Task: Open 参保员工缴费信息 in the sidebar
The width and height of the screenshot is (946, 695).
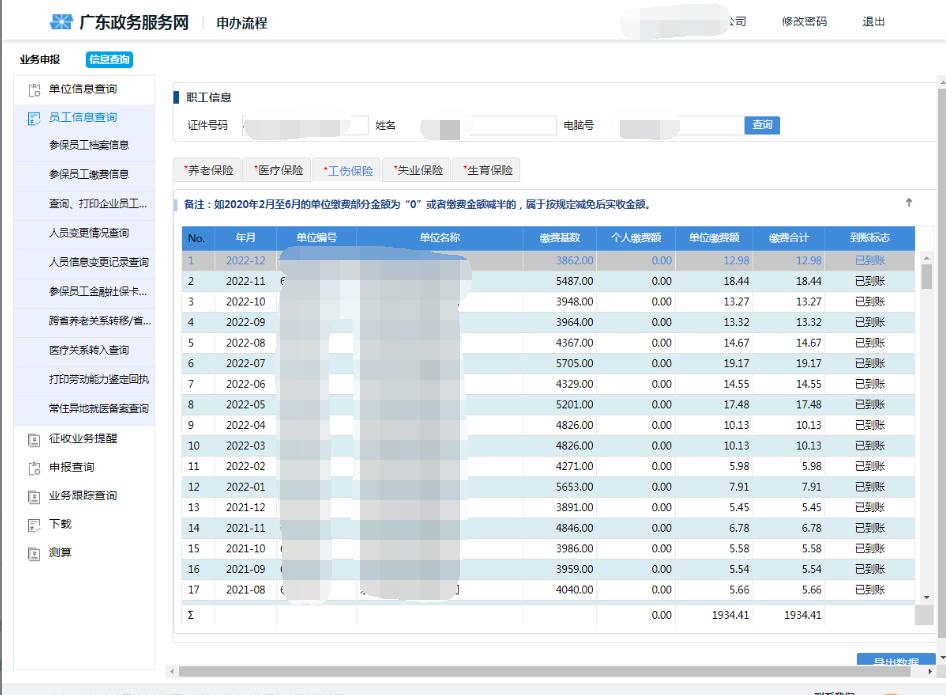Action: (89, 174)
